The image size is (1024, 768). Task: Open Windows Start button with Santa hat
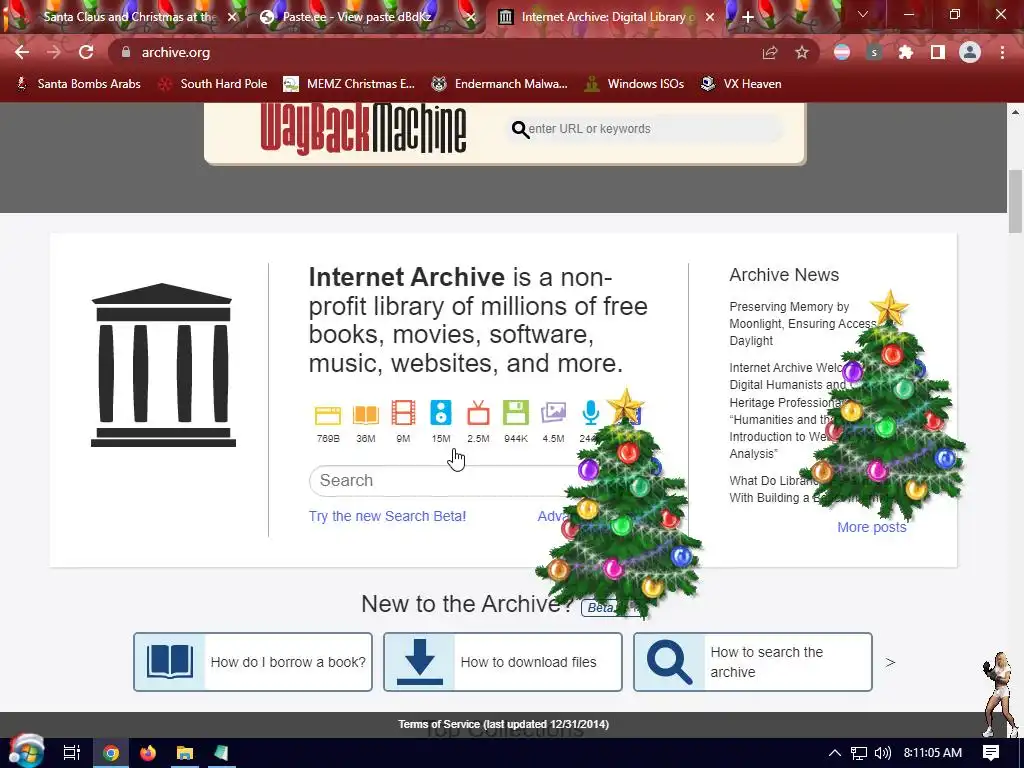pos(27,752)
